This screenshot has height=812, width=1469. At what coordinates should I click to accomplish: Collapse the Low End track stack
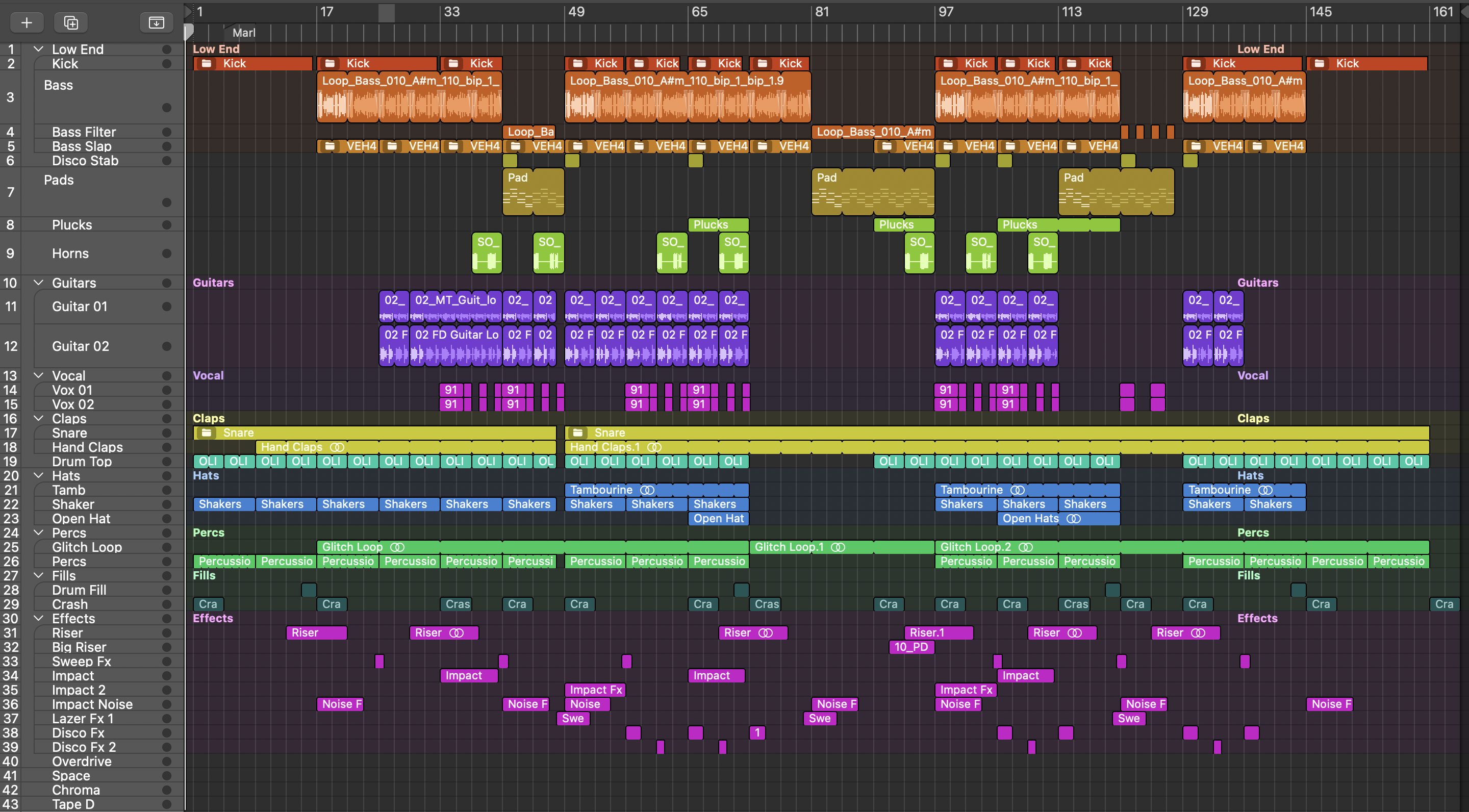click(x=38, y=49)
